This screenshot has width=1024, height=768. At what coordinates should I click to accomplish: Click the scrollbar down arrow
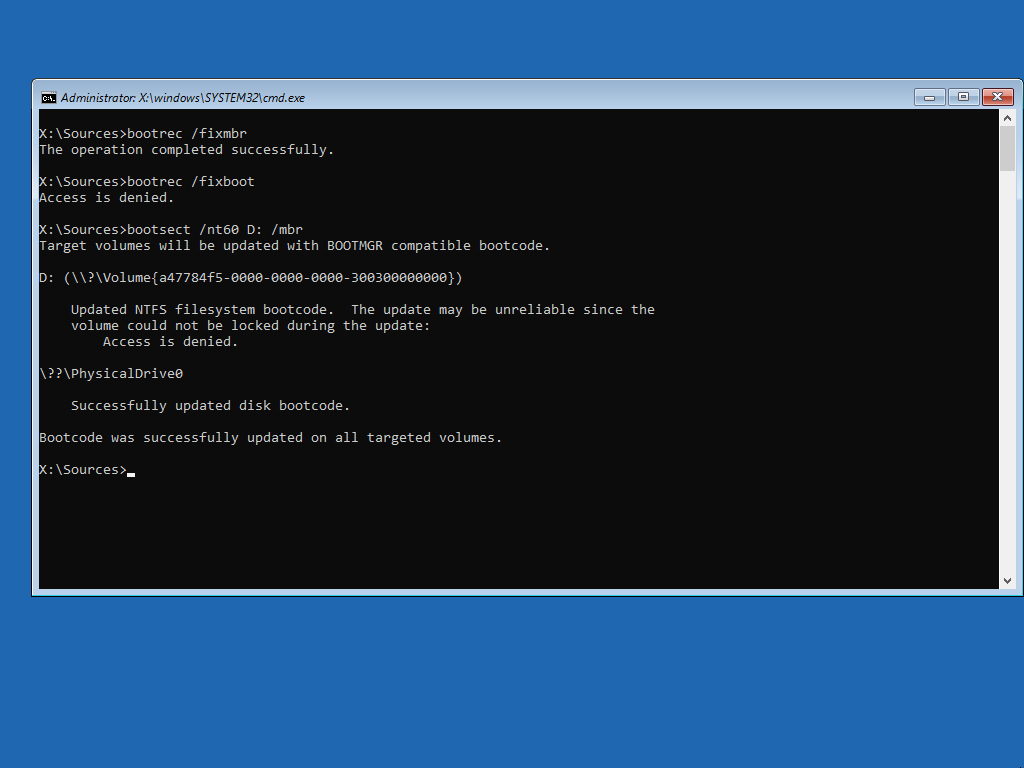(x=1007, y=581)
